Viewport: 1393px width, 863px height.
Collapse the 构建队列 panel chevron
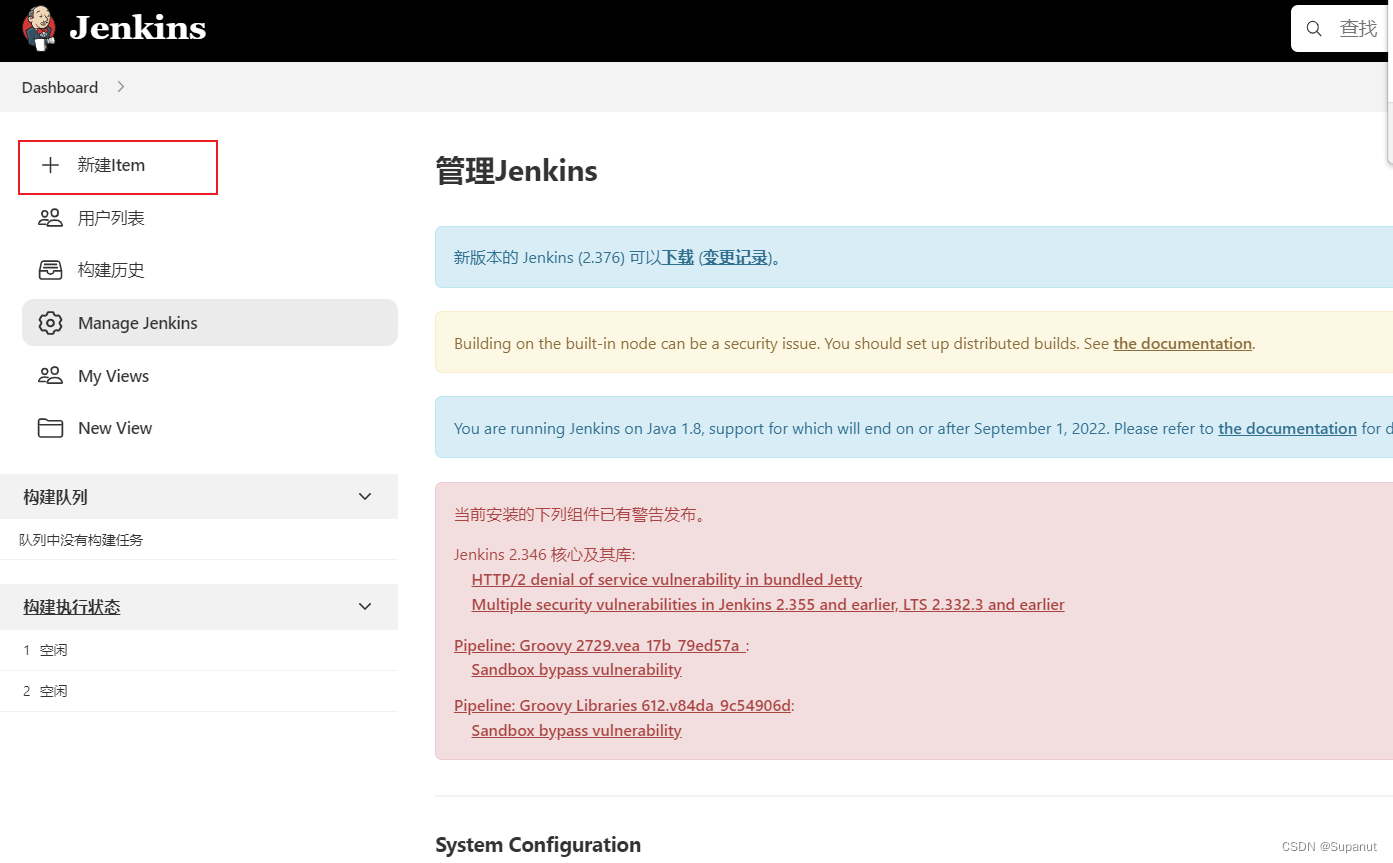(x=365, y=496)
